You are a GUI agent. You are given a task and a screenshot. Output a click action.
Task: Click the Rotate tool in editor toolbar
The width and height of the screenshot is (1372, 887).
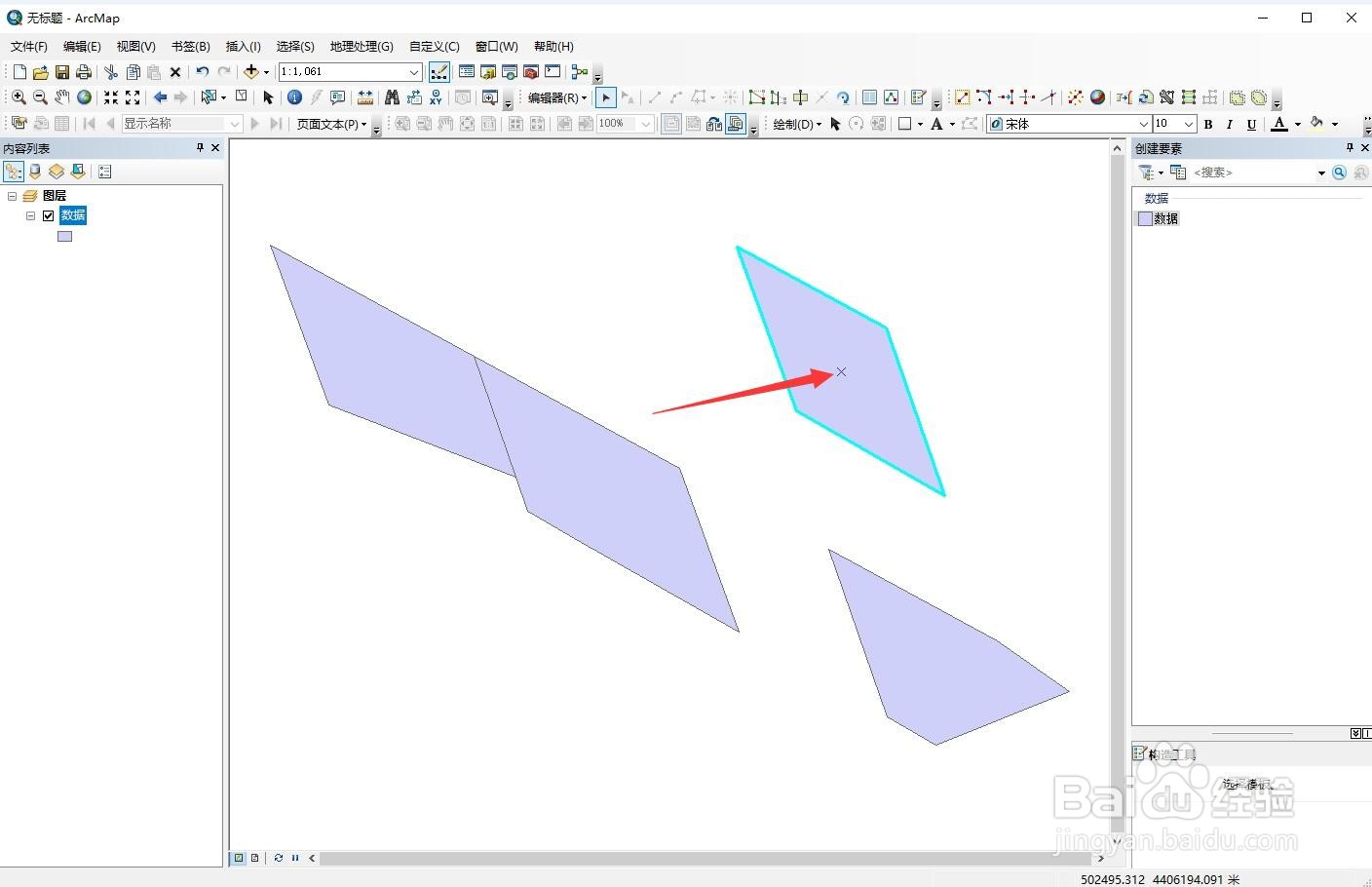click(x=844, y=97)
